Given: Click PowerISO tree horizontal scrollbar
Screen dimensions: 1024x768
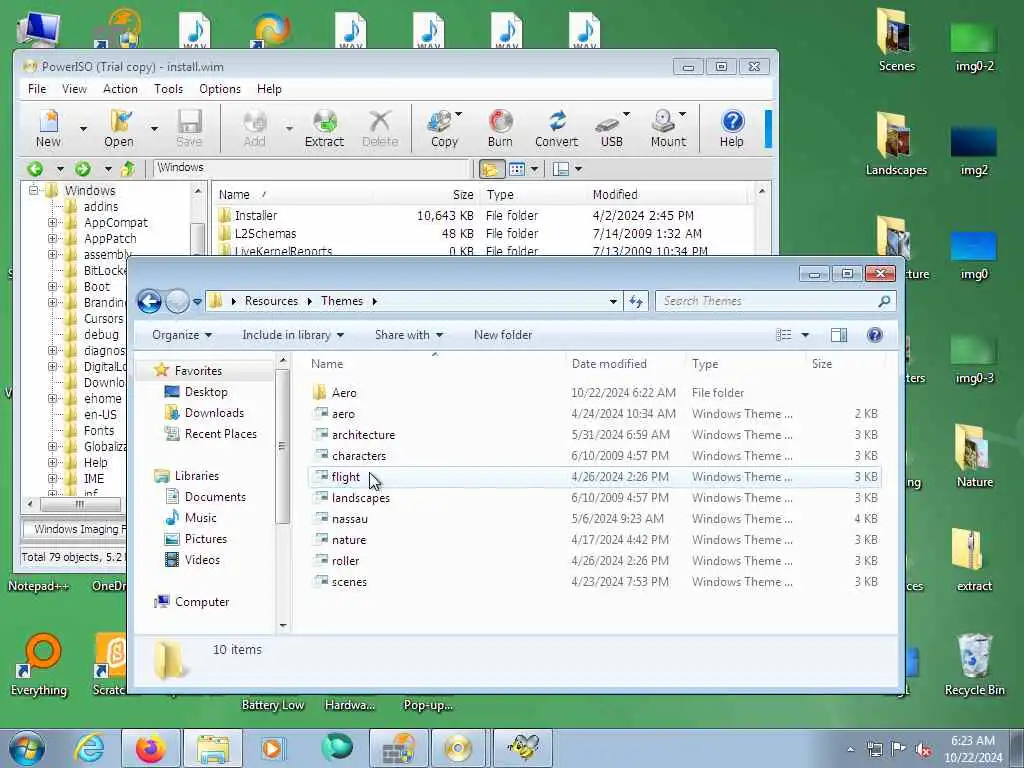Looking at the screenshot, I should [x=80, y=504].
